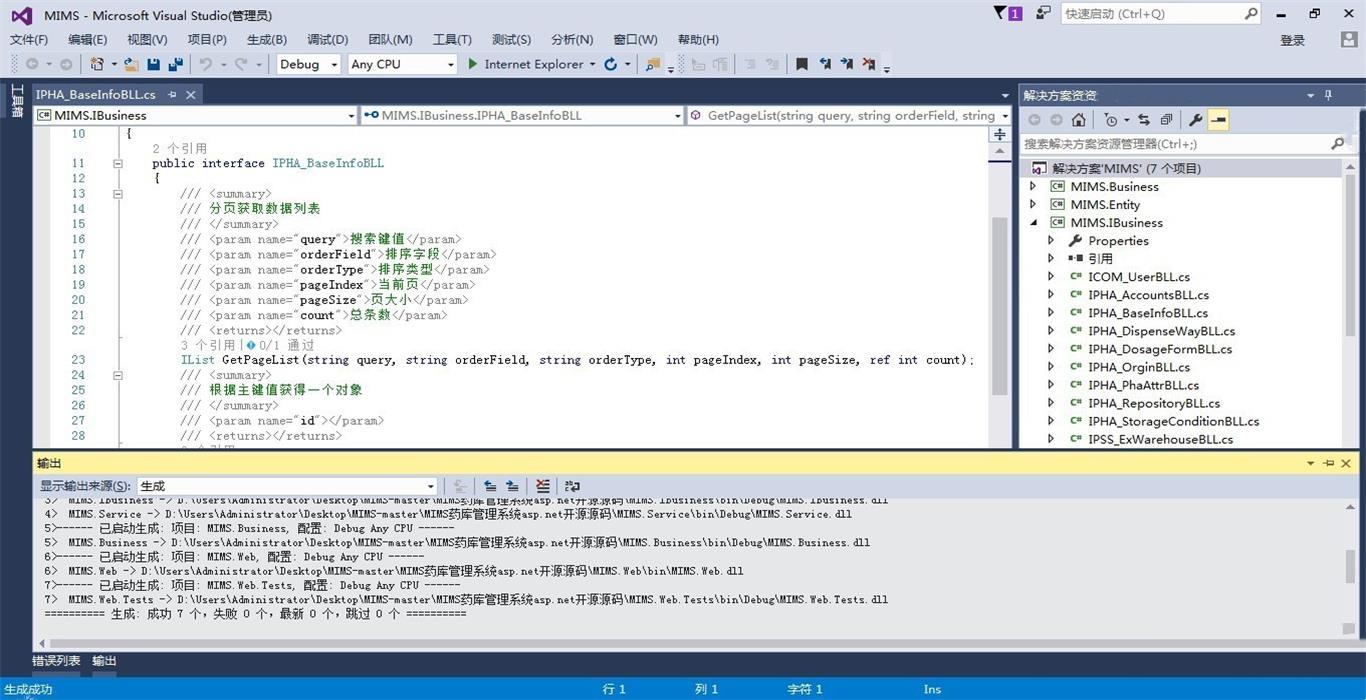Viewport: 1366px width, 700px height.
Task: Click the Find in Files icon
Action: [x=653, y=64]
